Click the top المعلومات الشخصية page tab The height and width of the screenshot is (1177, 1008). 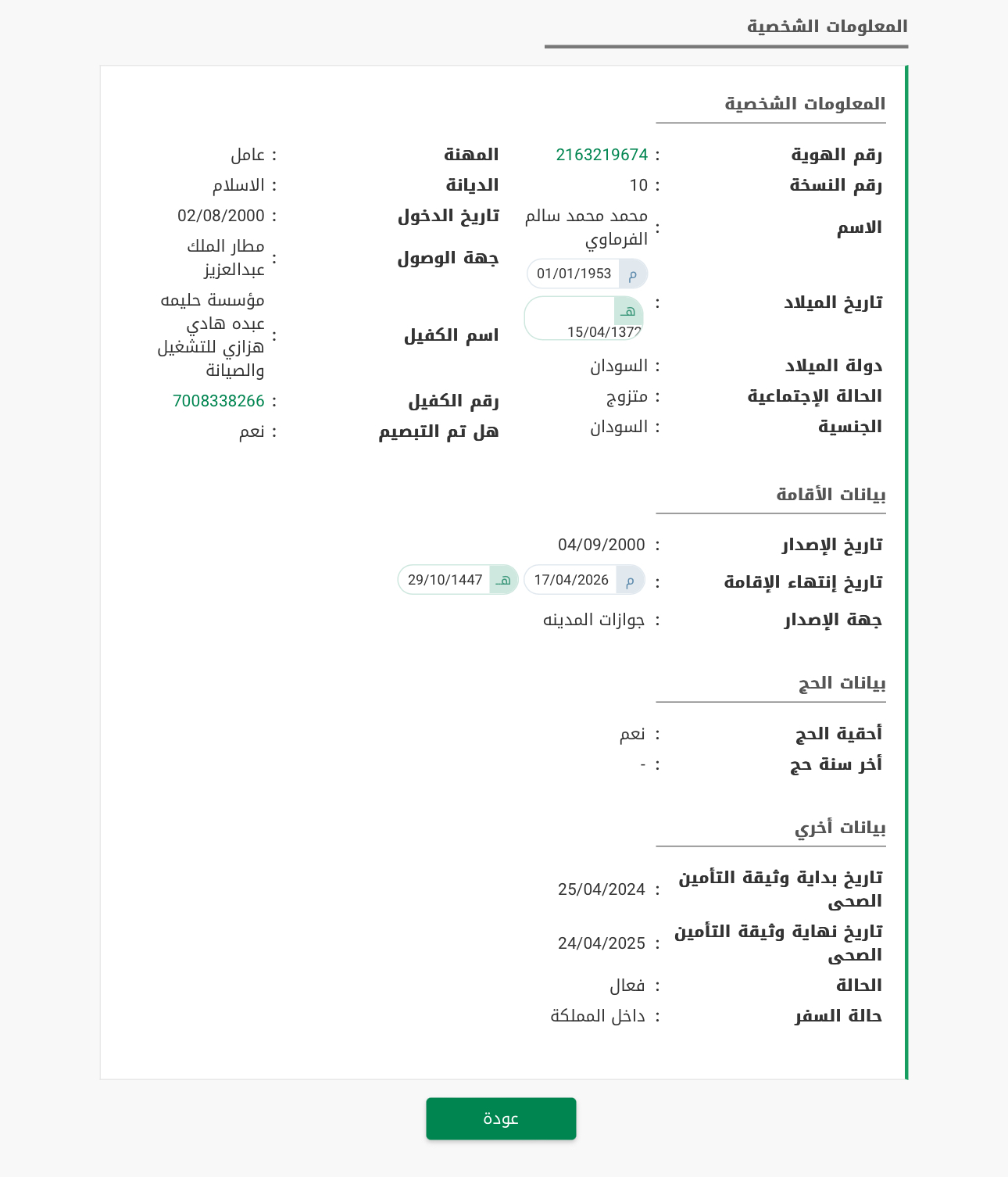point(827,27)
